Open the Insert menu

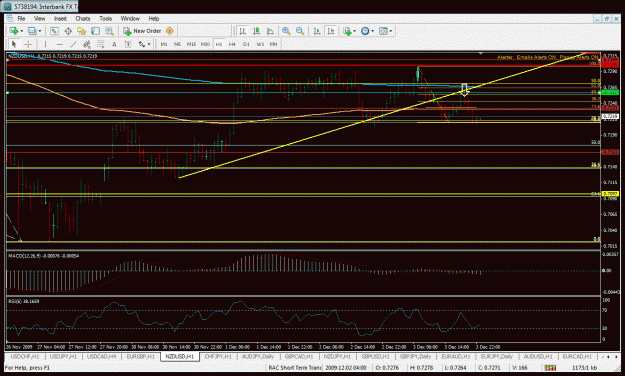click(x=60, y=18)
